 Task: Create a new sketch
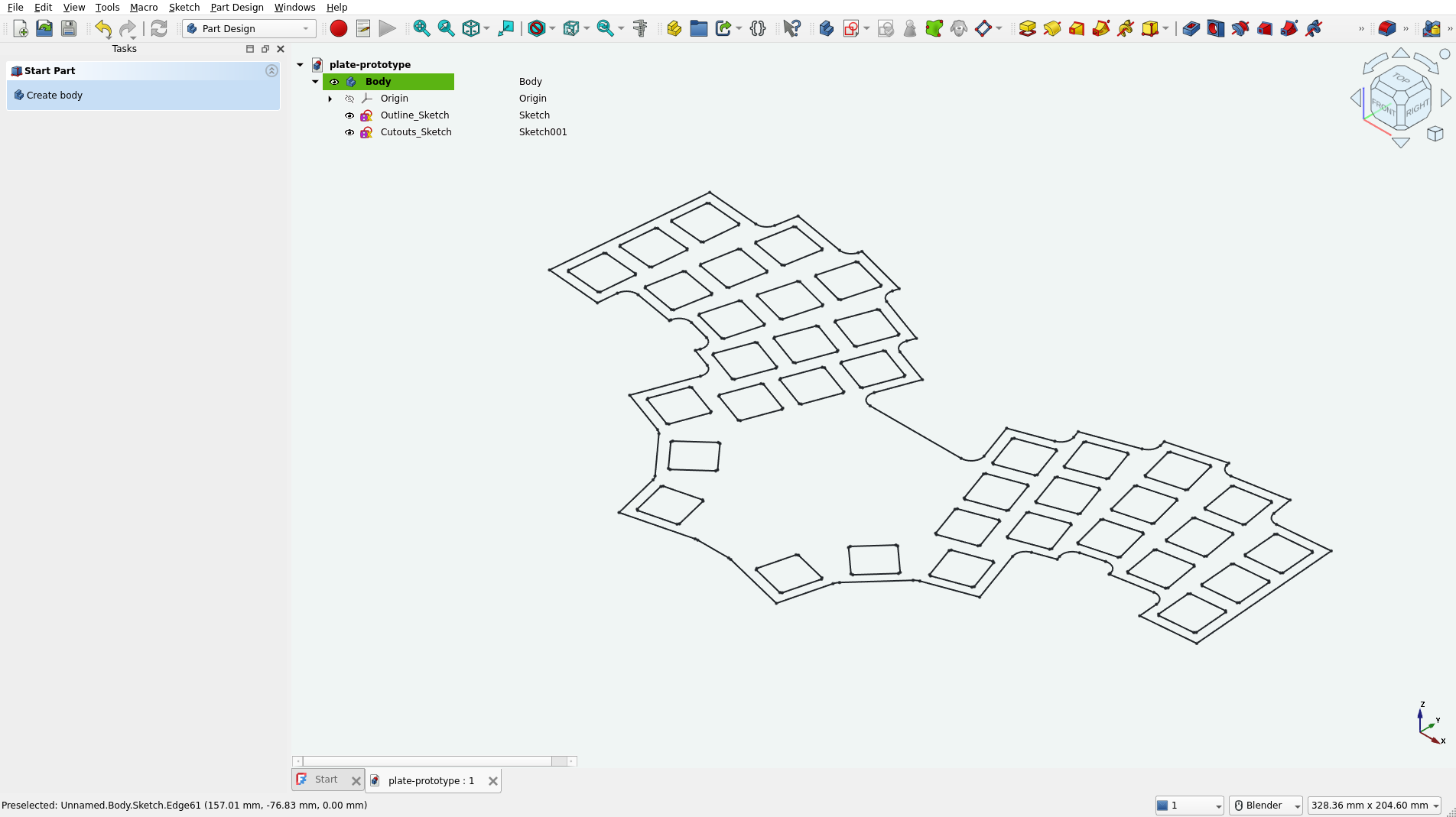click(851, 28)
